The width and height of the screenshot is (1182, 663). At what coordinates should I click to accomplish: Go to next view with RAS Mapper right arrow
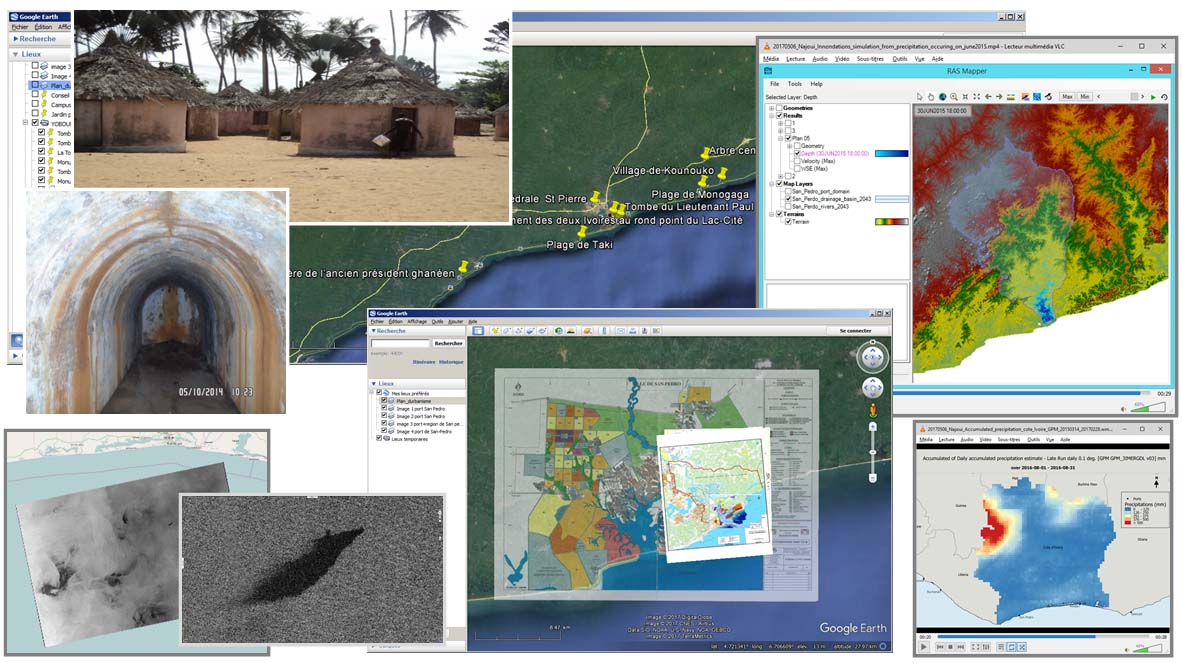click(x=1000, y=96)
